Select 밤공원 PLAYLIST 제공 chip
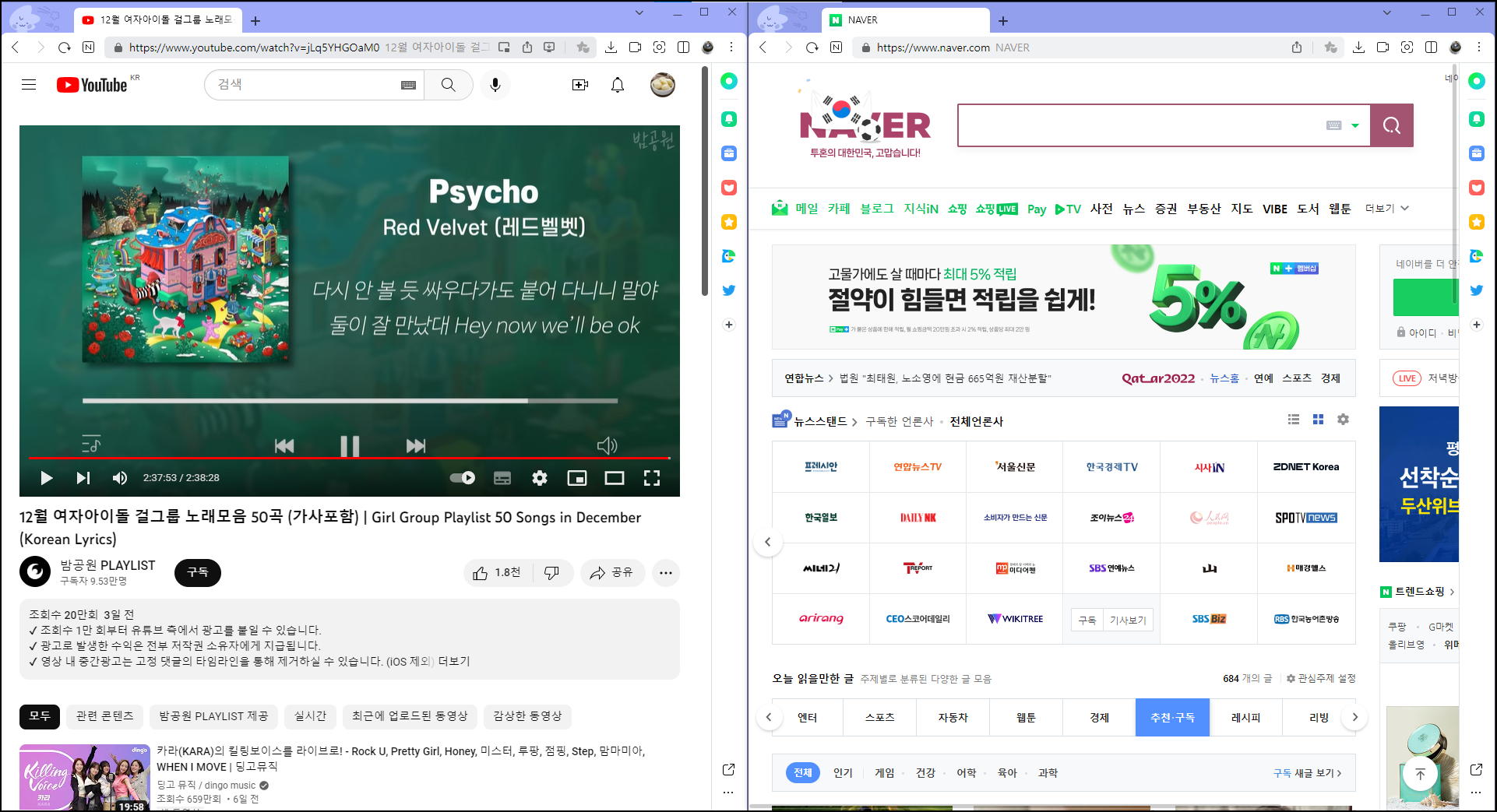This screenshot has height=812, width=1497. [213, 716]
